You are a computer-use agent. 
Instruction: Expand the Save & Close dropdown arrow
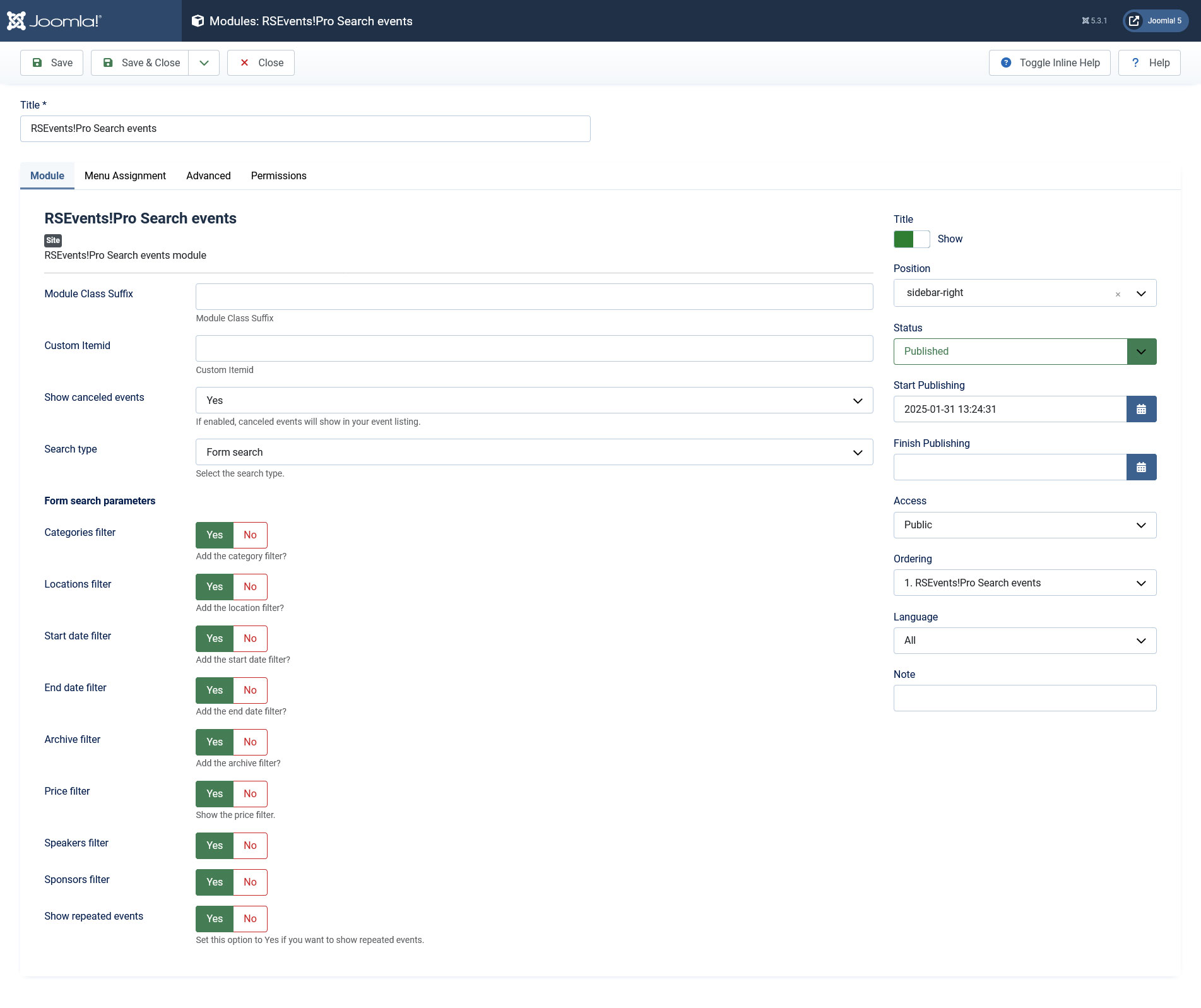point(204,62)
